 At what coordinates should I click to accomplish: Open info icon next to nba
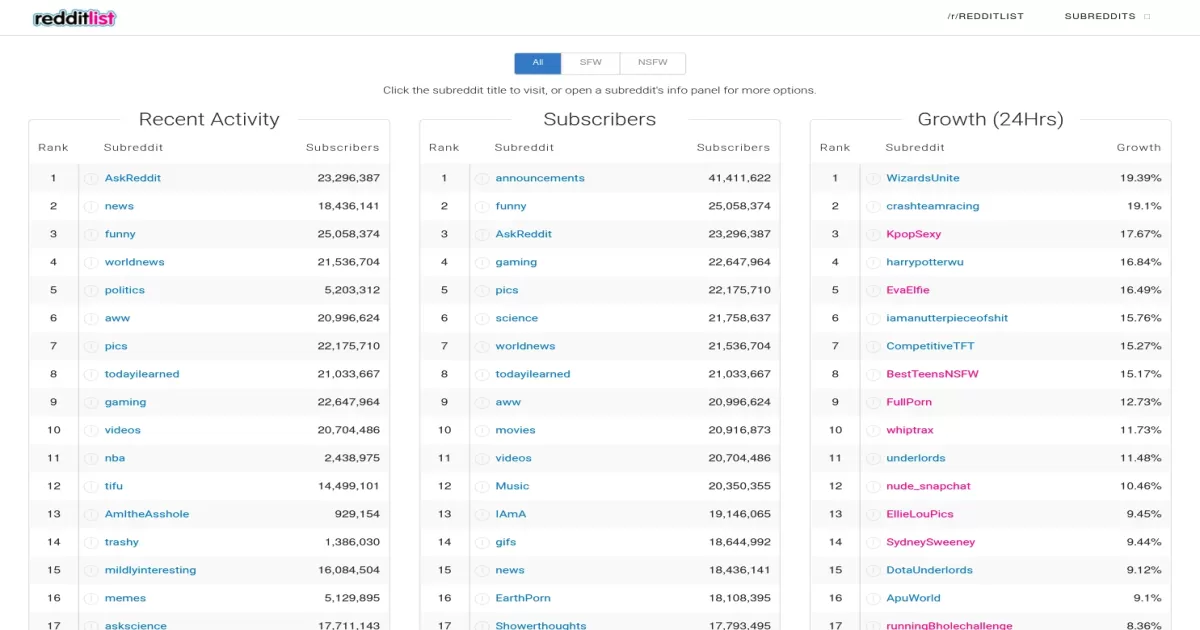[x=90, y=458]
